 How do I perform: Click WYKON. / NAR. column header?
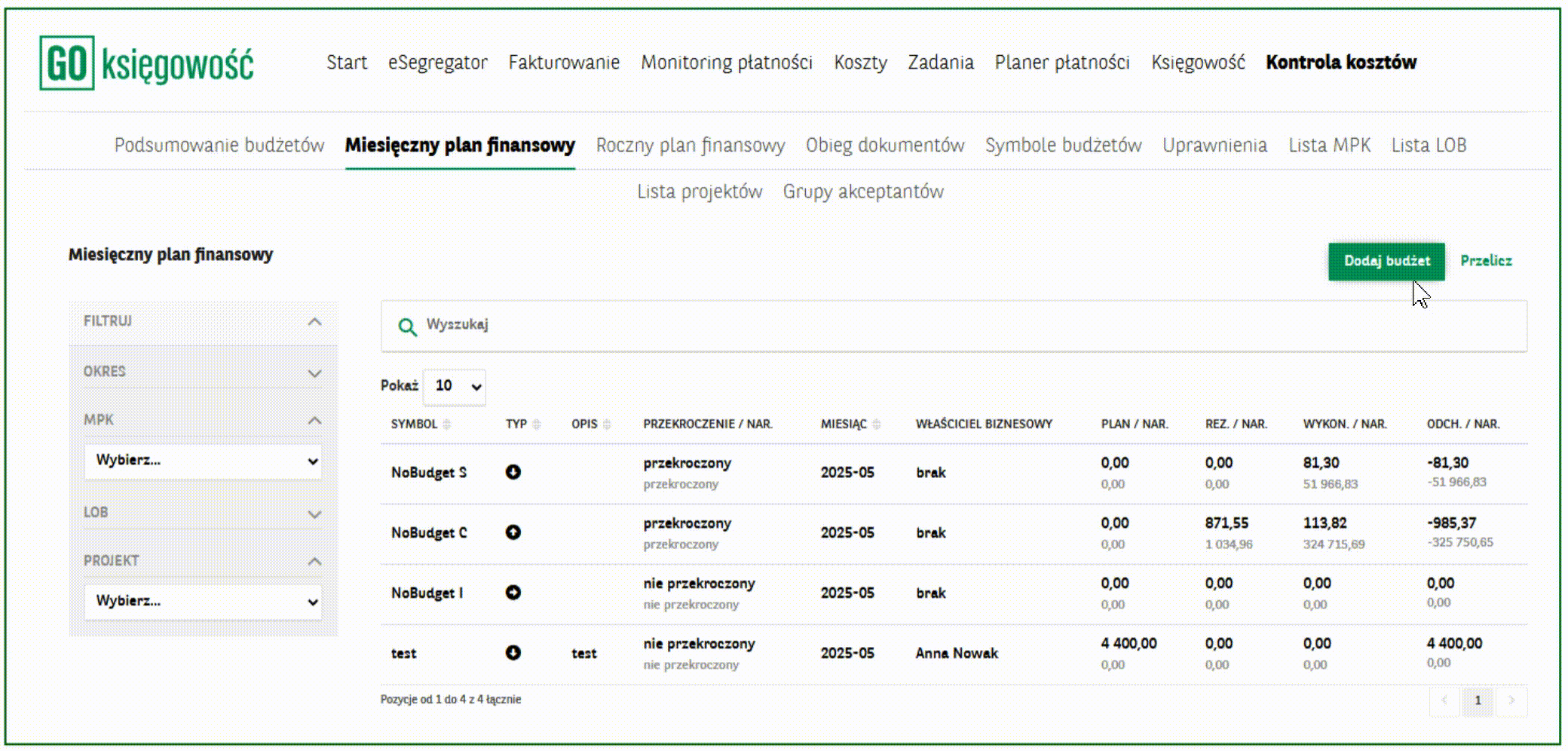pyautogui.click(x=1345, y=425)
